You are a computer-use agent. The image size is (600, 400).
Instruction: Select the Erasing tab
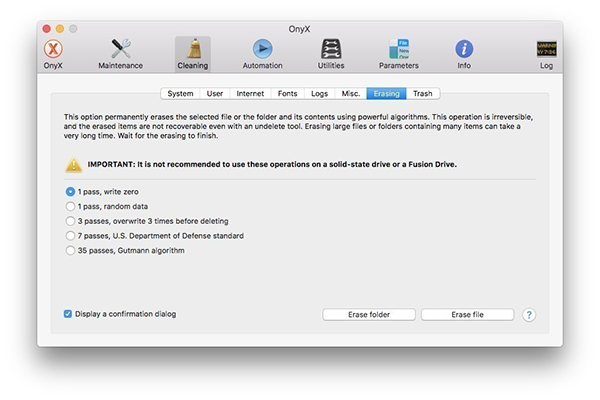[386, 94]
